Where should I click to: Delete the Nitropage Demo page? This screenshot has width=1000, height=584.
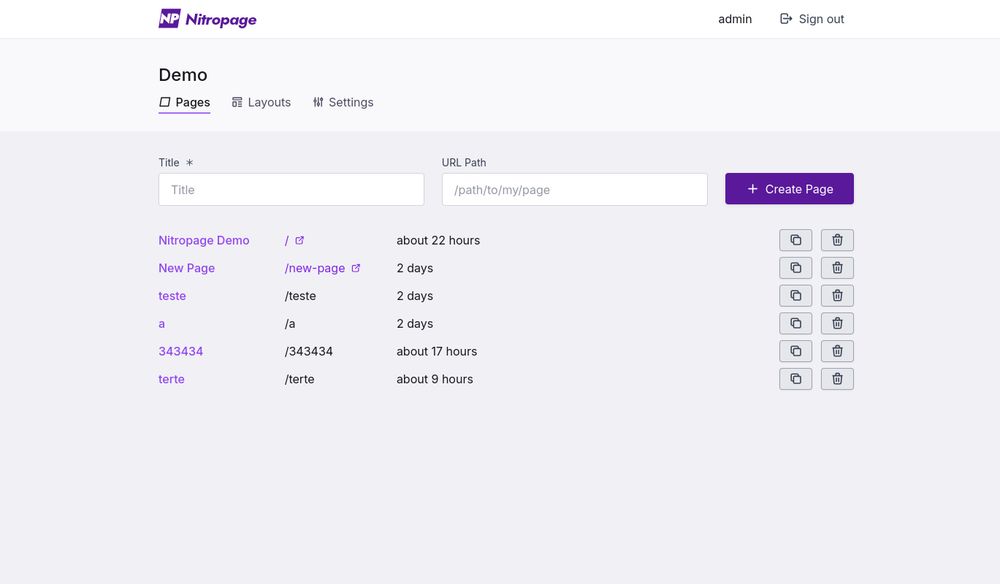tap(837, 240)
